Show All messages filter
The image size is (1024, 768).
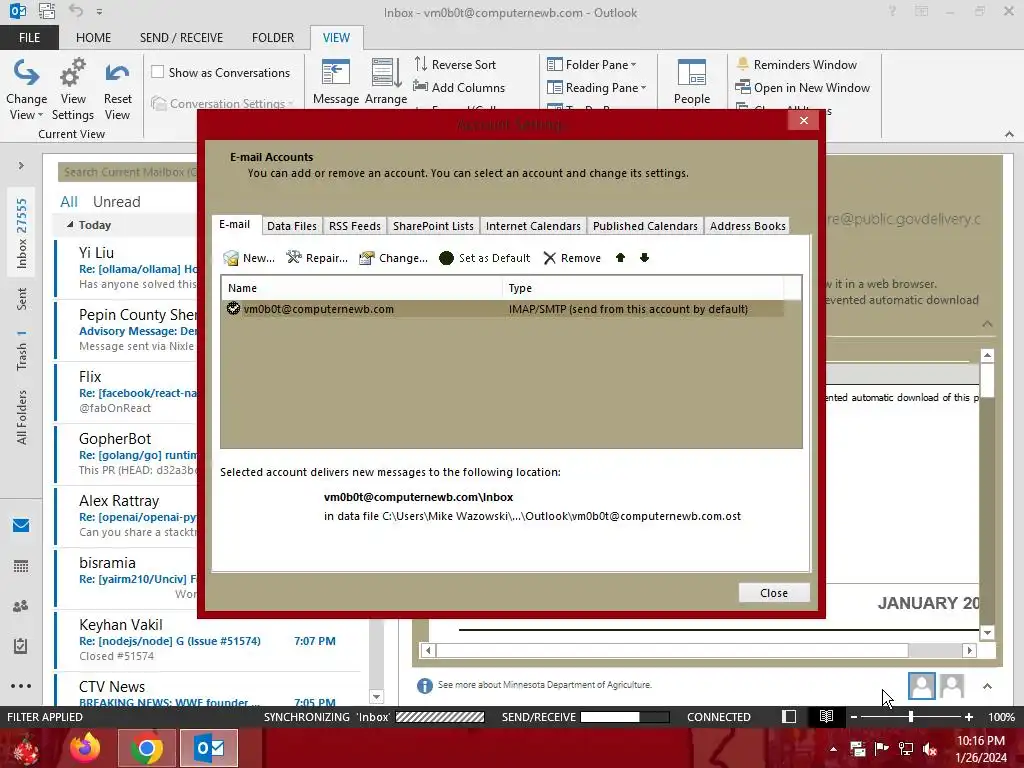click(x=69, y=202)
